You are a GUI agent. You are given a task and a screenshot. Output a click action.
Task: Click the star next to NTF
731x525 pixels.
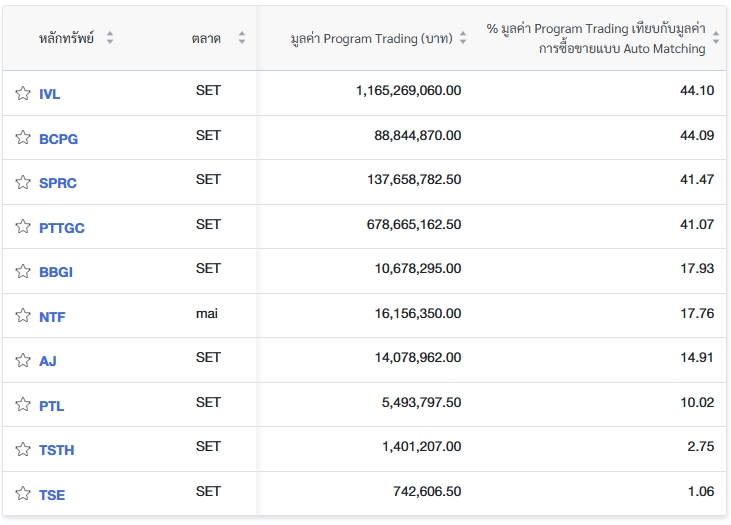click(x=22, y=316)
